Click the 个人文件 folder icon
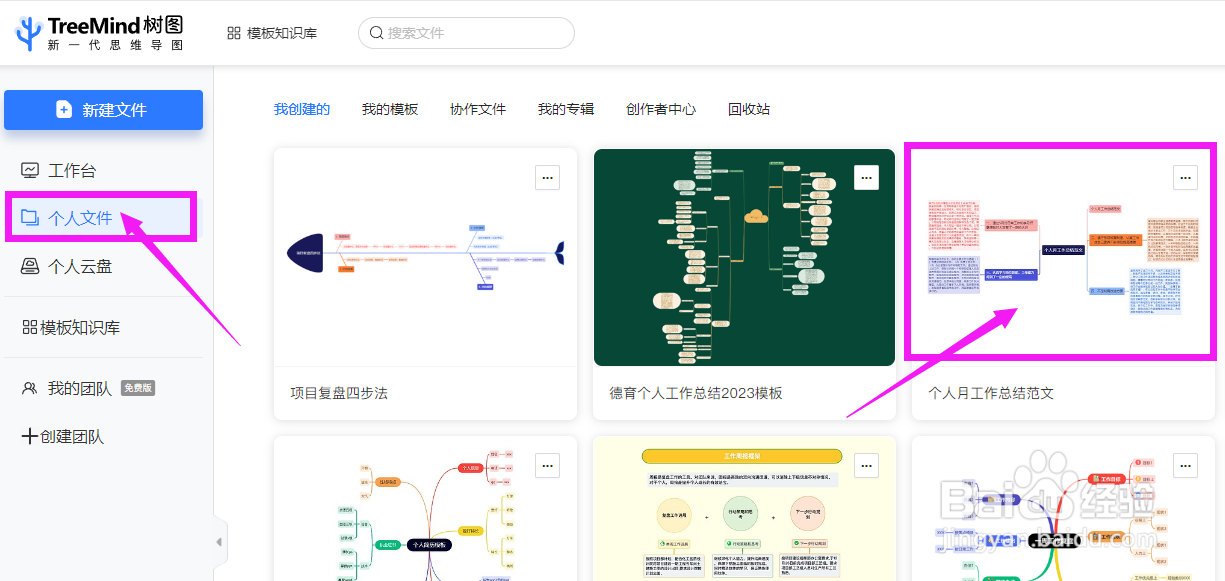The image size is (1225, 581). (x=30, y=217)
